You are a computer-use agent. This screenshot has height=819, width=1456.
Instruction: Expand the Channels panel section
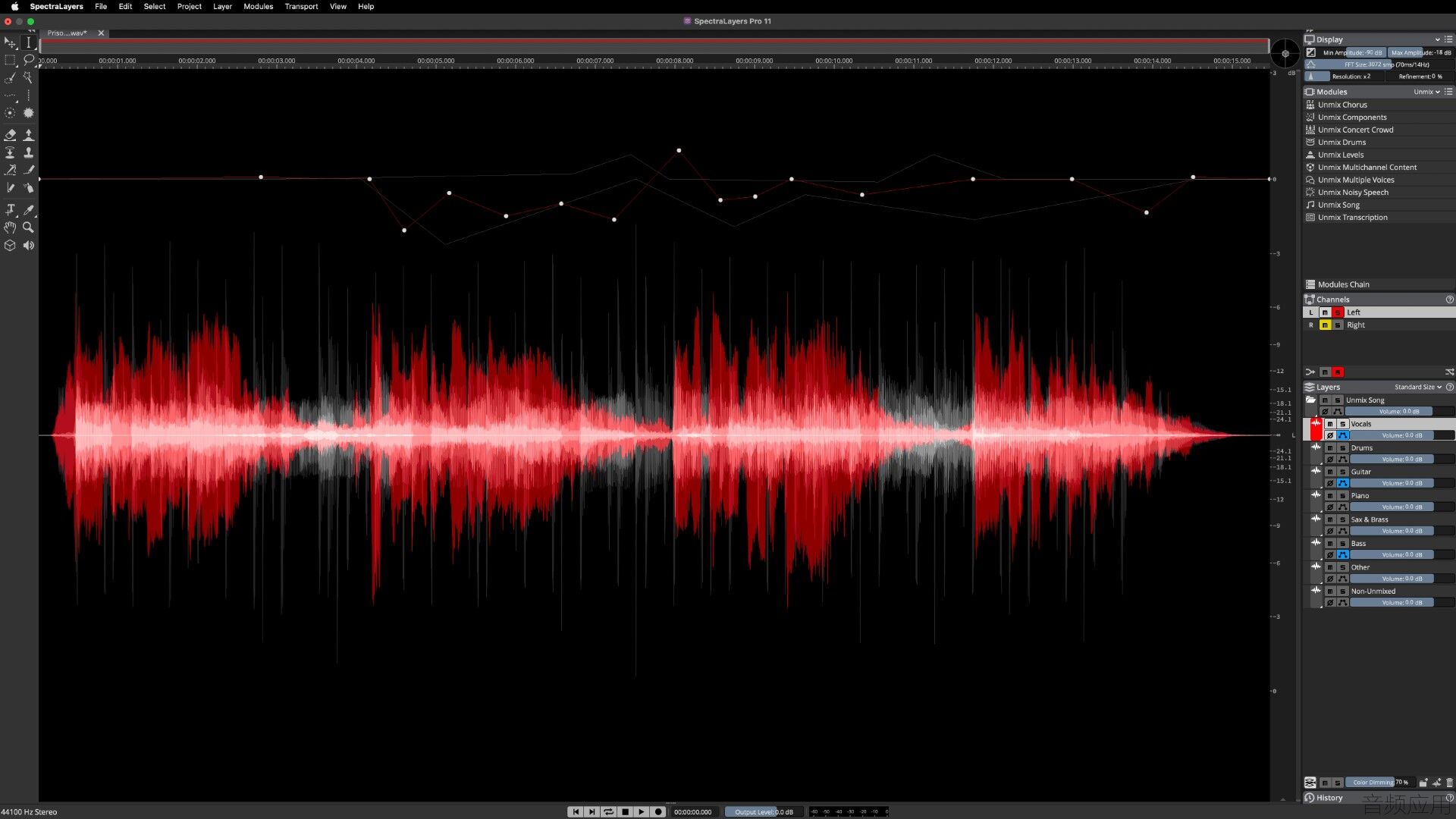pyautogui.click(x=1333, y=299)
